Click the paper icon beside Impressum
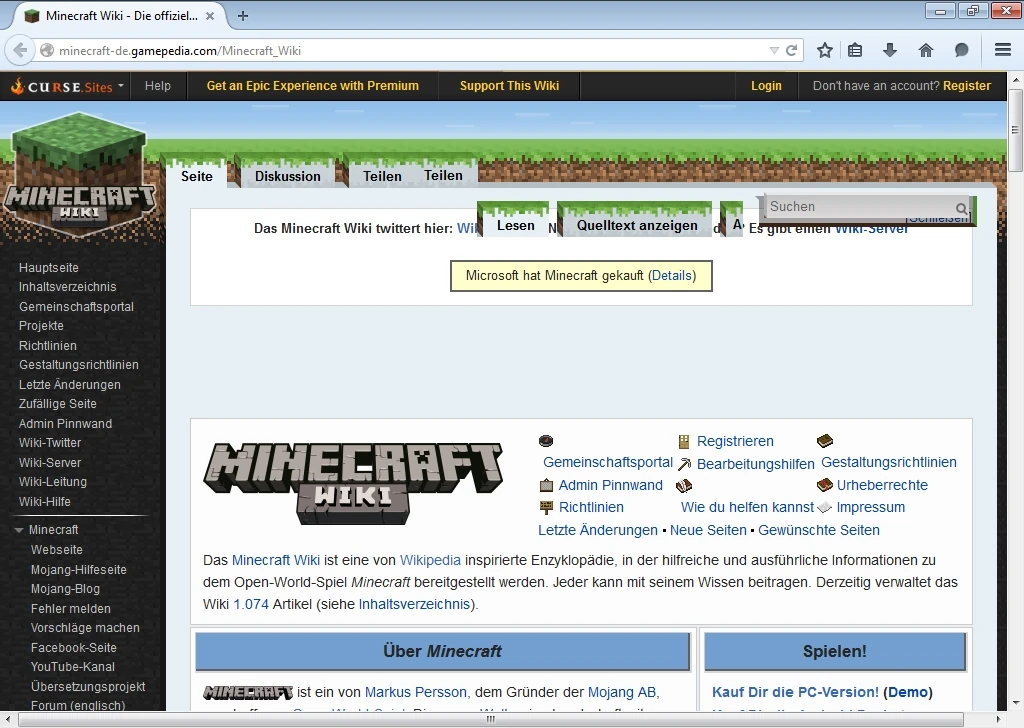Image resolution: width=1024 pixels, height=728 pixels. 825,507
